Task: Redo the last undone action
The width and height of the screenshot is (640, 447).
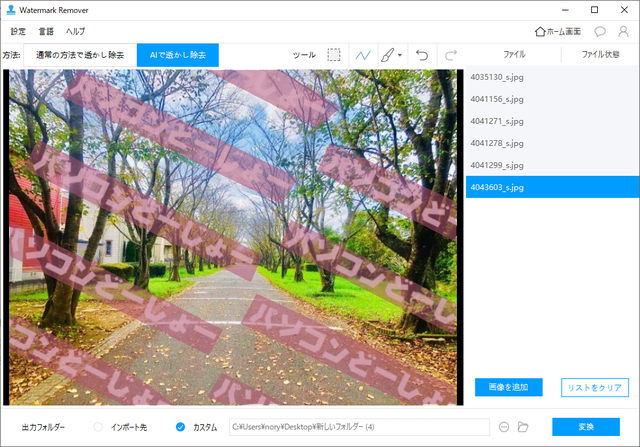Action: pos(450,55)
